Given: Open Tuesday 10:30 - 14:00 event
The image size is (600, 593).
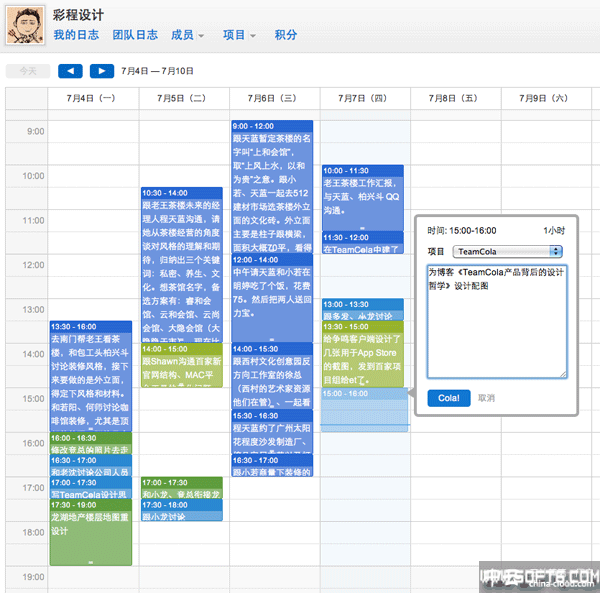Looking at the screenshot, I should pos(182,265).
